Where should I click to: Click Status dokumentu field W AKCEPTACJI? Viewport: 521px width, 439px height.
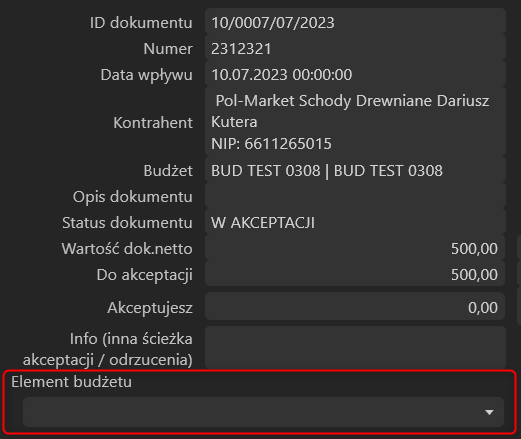355,223
